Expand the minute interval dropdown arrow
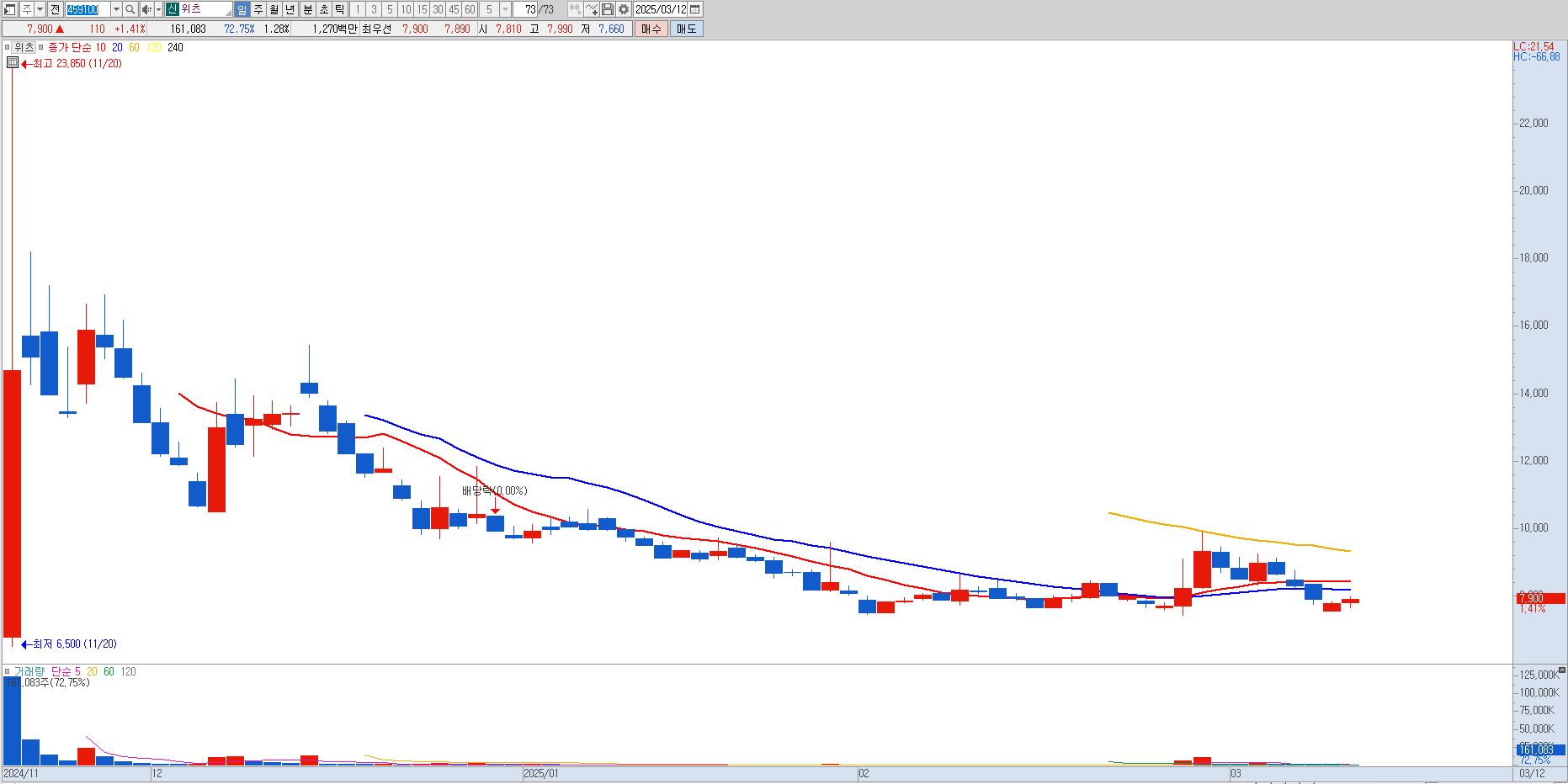This screenshot has width=1568, height=784. (505, 9)
